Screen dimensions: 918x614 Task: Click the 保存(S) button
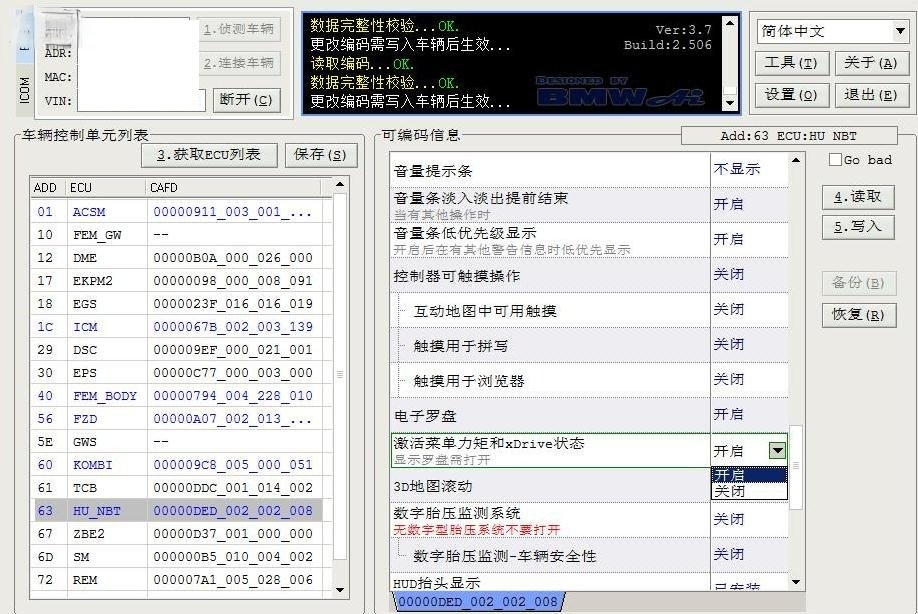321,154
